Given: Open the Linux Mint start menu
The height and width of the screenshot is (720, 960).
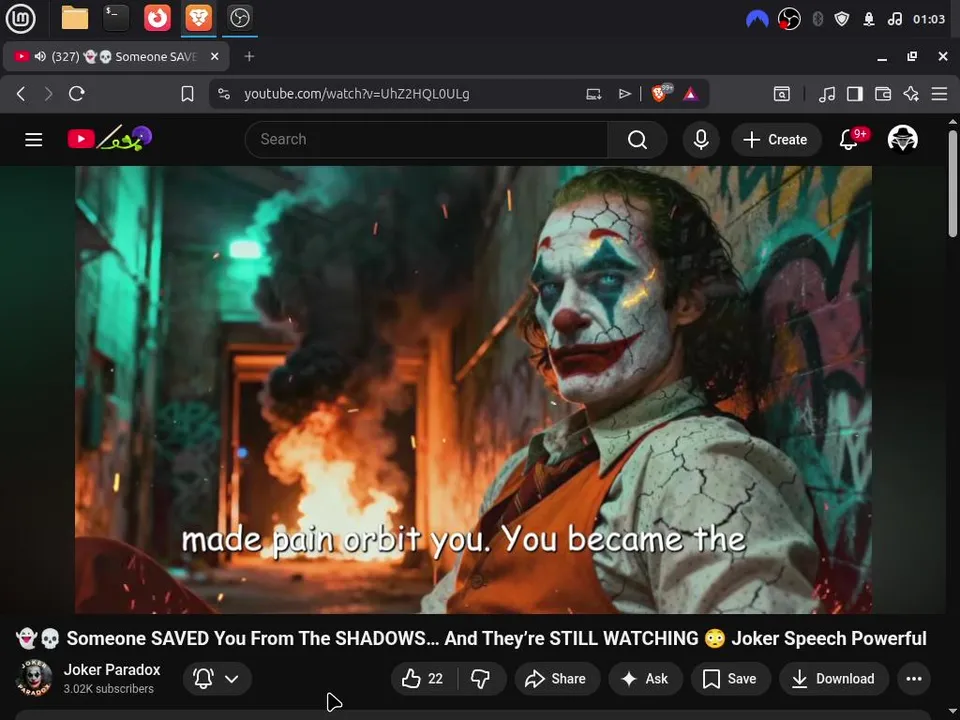Looking at the screenshot, I should 20,18.
